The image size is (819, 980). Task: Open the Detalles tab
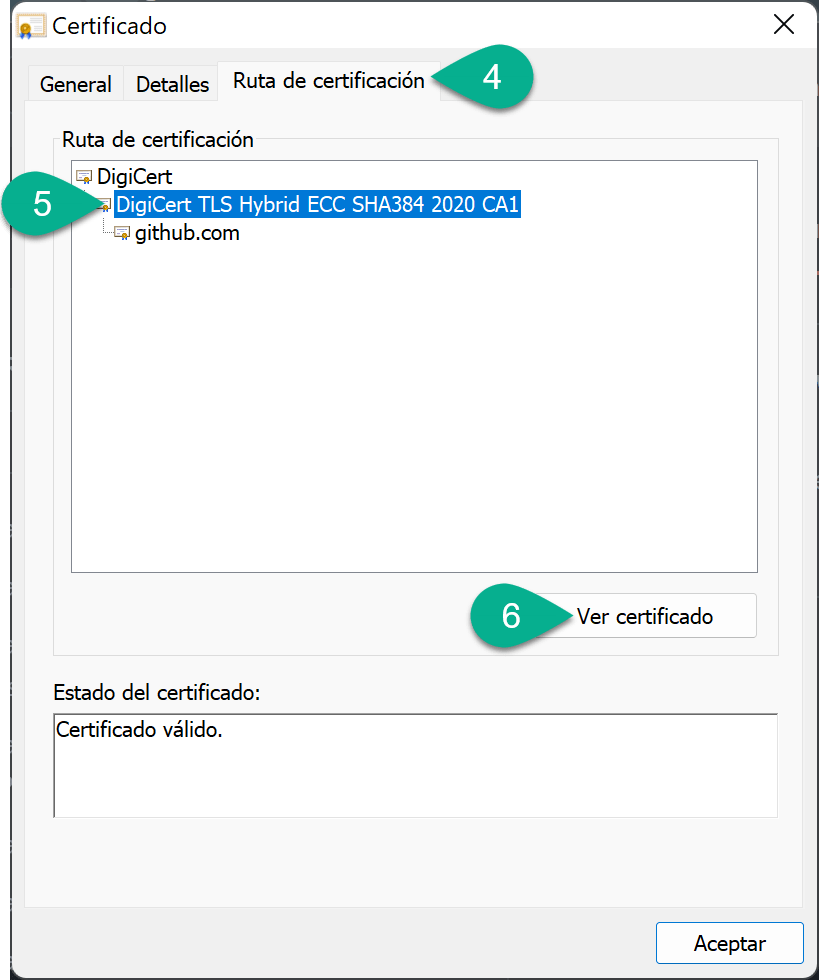[172, 85]
